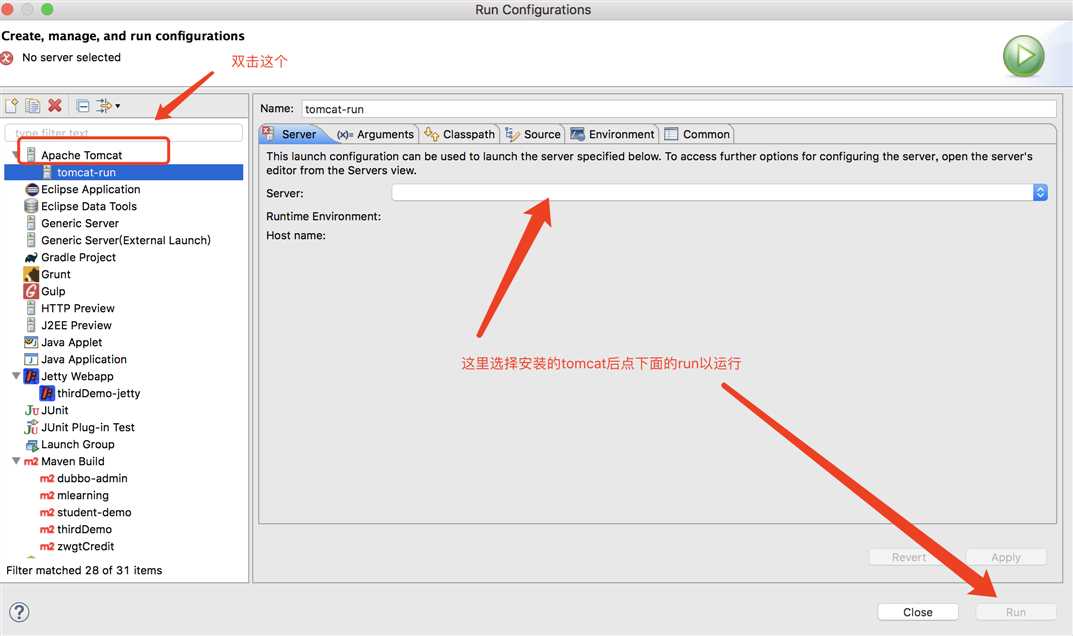Switch to the Source tab
Screen dimensions: 1073x636
pyautogui.click(x=534, y=134)
